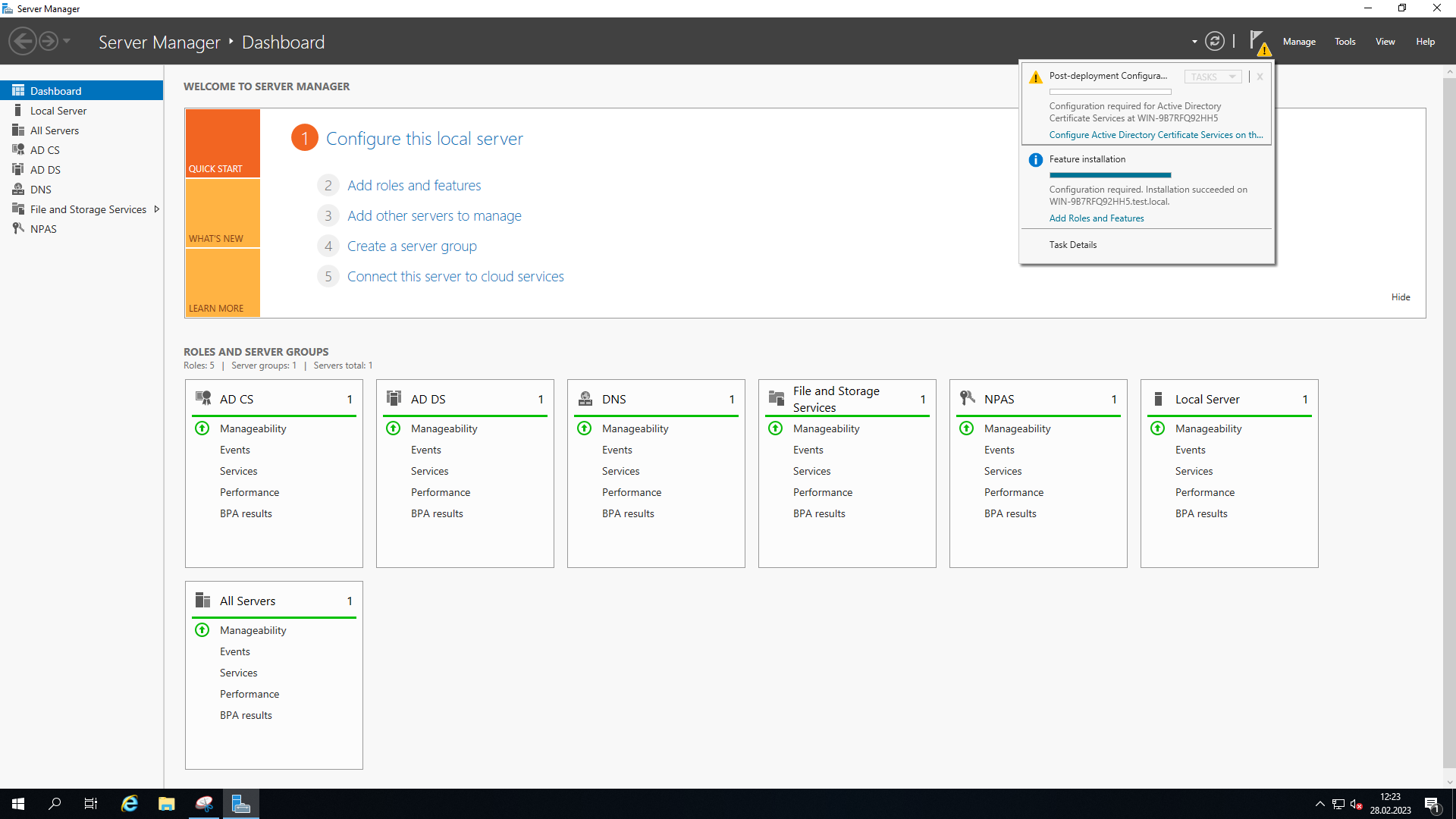Open the dropdown arrow beside the Refresh icon
The image size is (1456, 819).
click(1194, 42)
